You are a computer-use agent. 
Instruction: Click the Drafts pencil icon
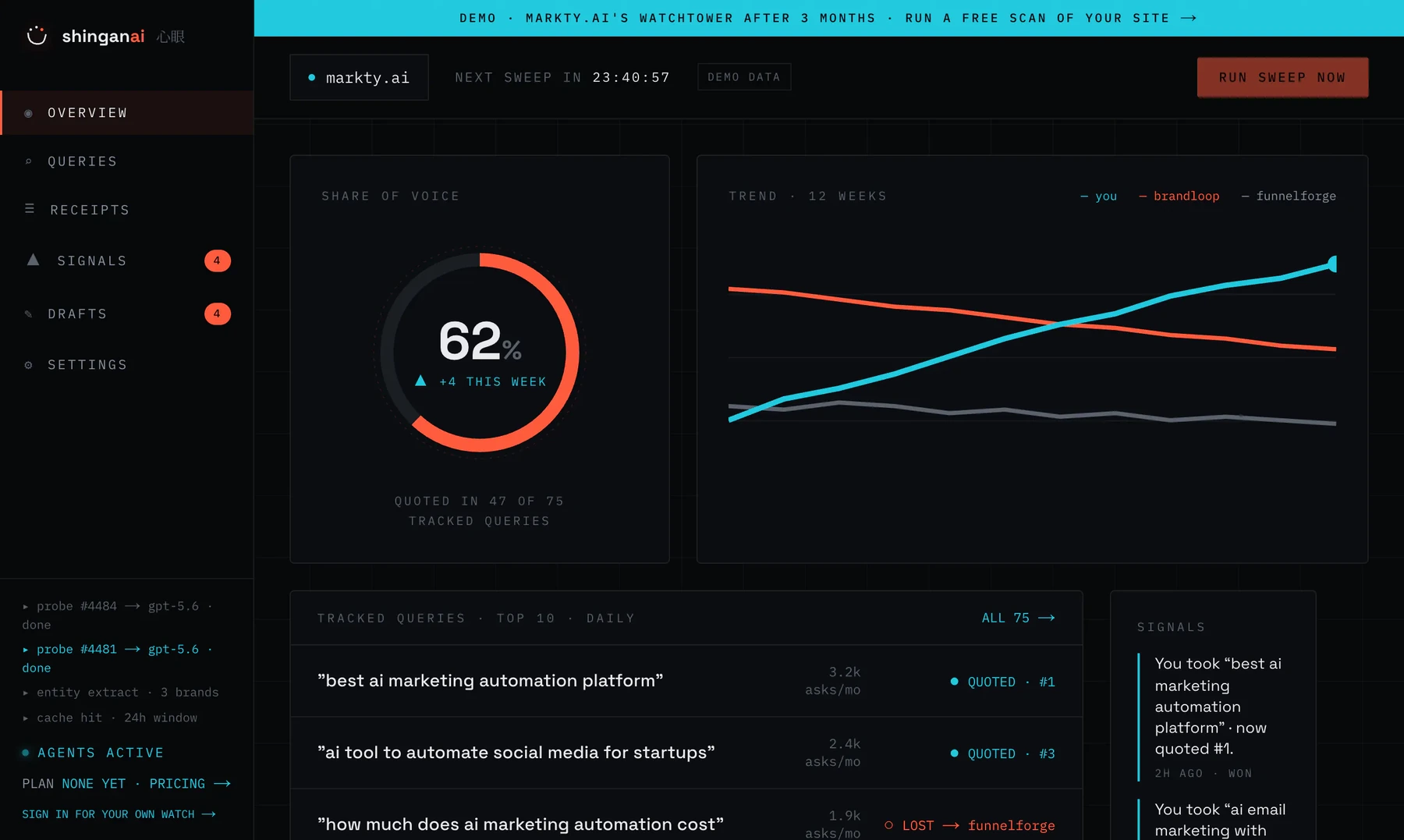[x=29, y=314]
